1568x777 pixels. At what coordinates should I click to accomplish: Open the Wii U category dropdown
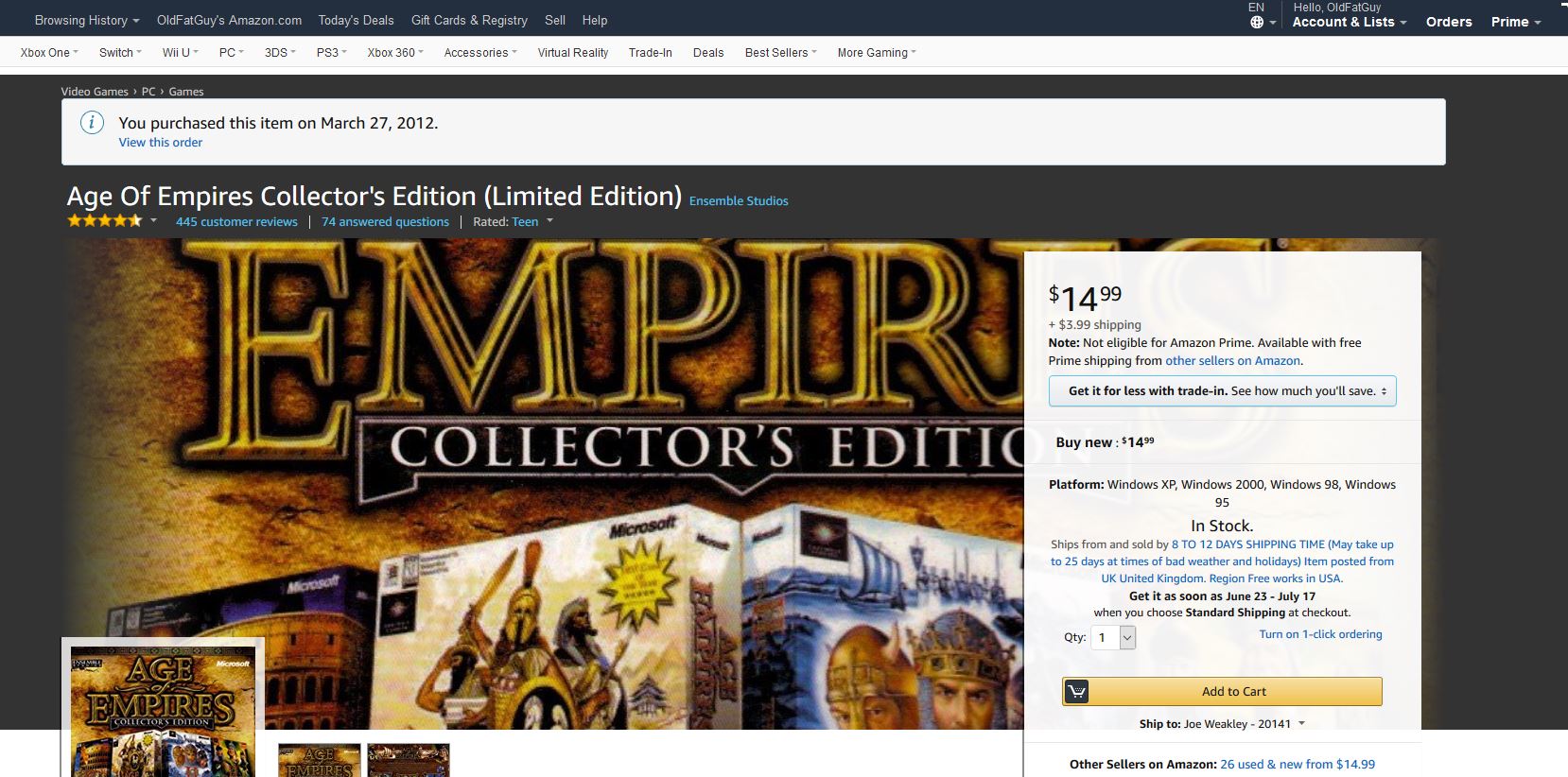180,53
